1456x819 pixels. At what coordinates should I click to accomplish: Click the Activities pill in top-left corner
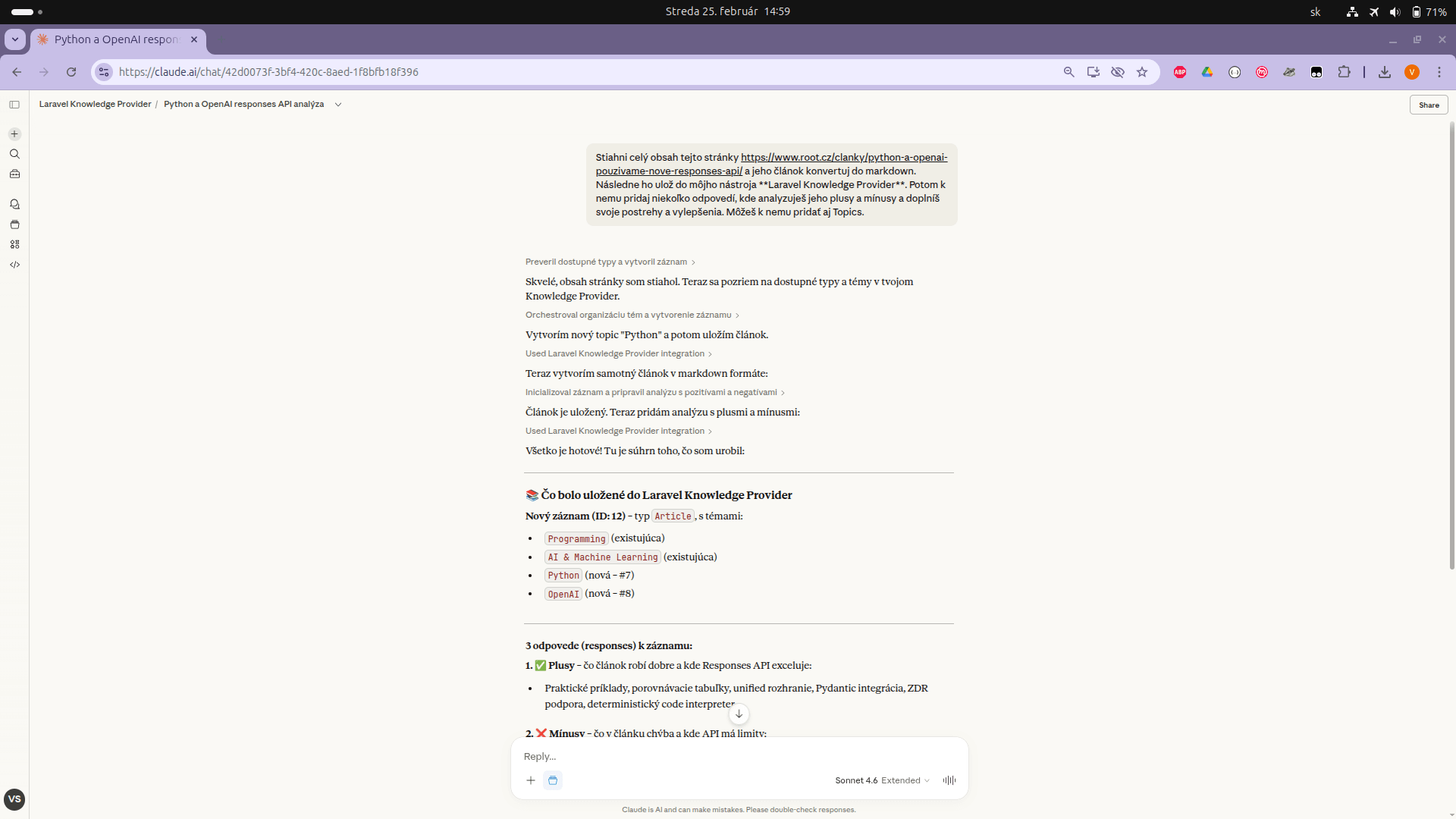pos(27,12)
